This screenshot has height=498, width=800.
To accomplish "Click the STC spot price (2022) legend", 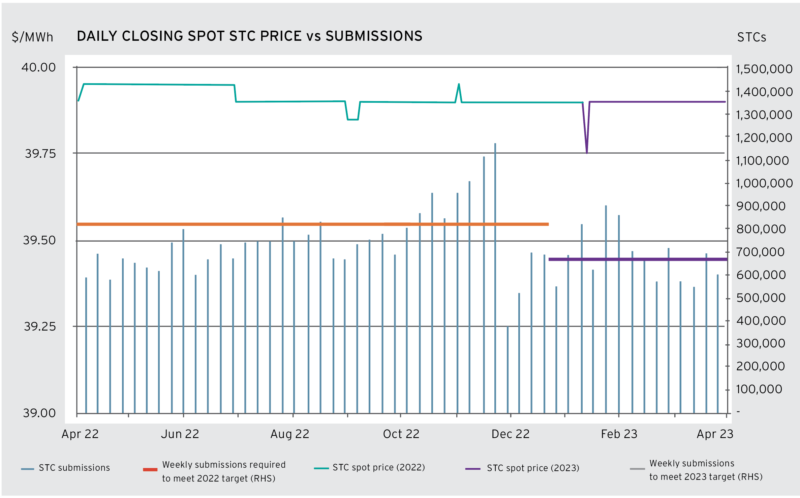I will click(369, 468).
